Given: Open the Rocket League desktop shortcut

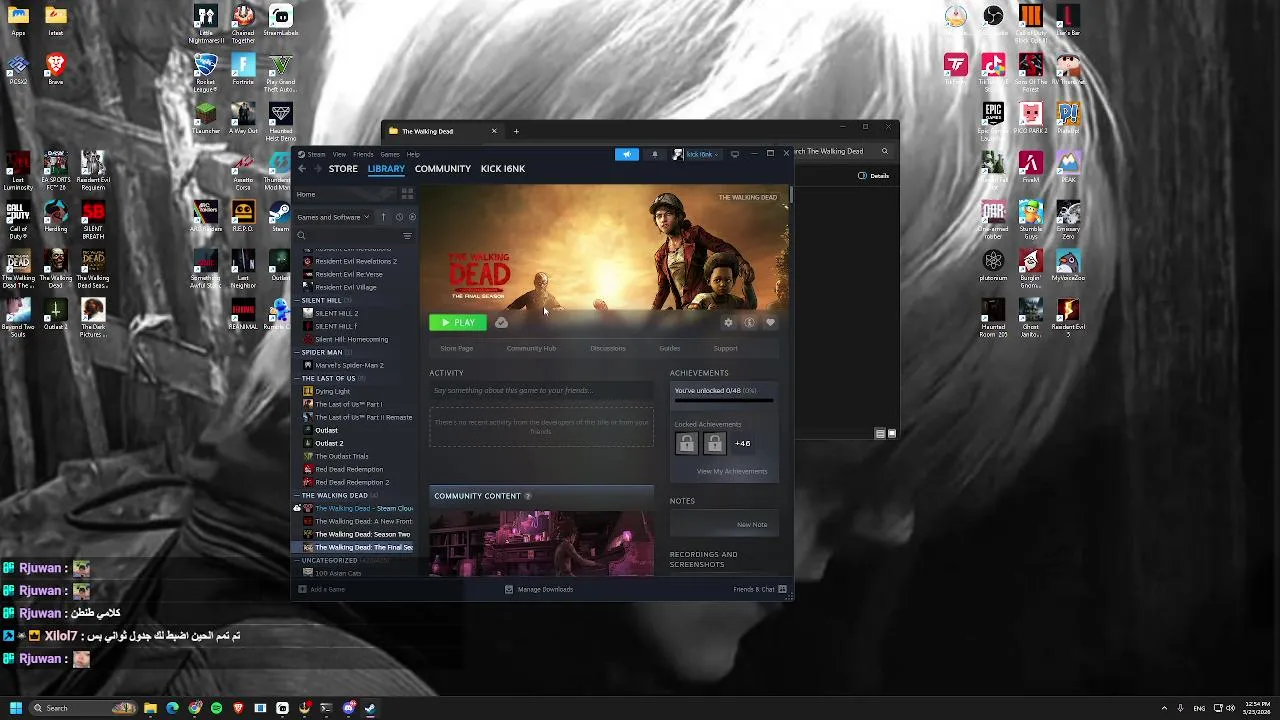Looking at the screenshot, I should pos(206,72).
